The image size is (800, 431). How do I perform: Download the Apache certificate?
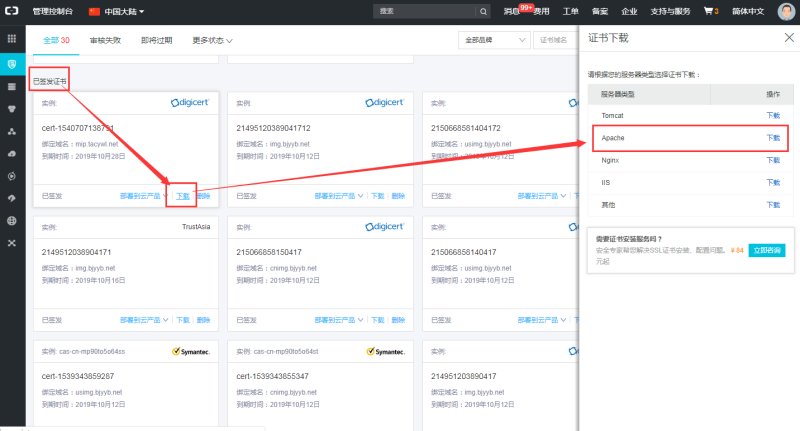(772, 137)
